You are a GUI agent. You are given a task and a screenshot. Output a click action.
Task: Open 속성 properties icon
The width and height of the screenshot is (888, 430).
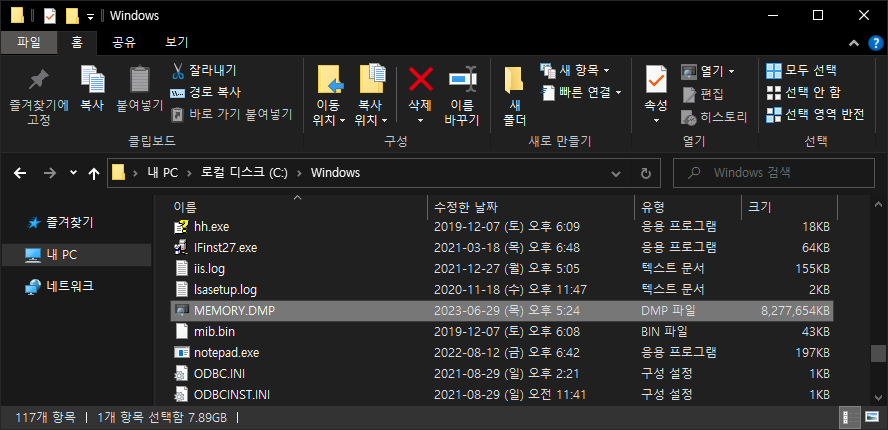[x=656, y=80]
